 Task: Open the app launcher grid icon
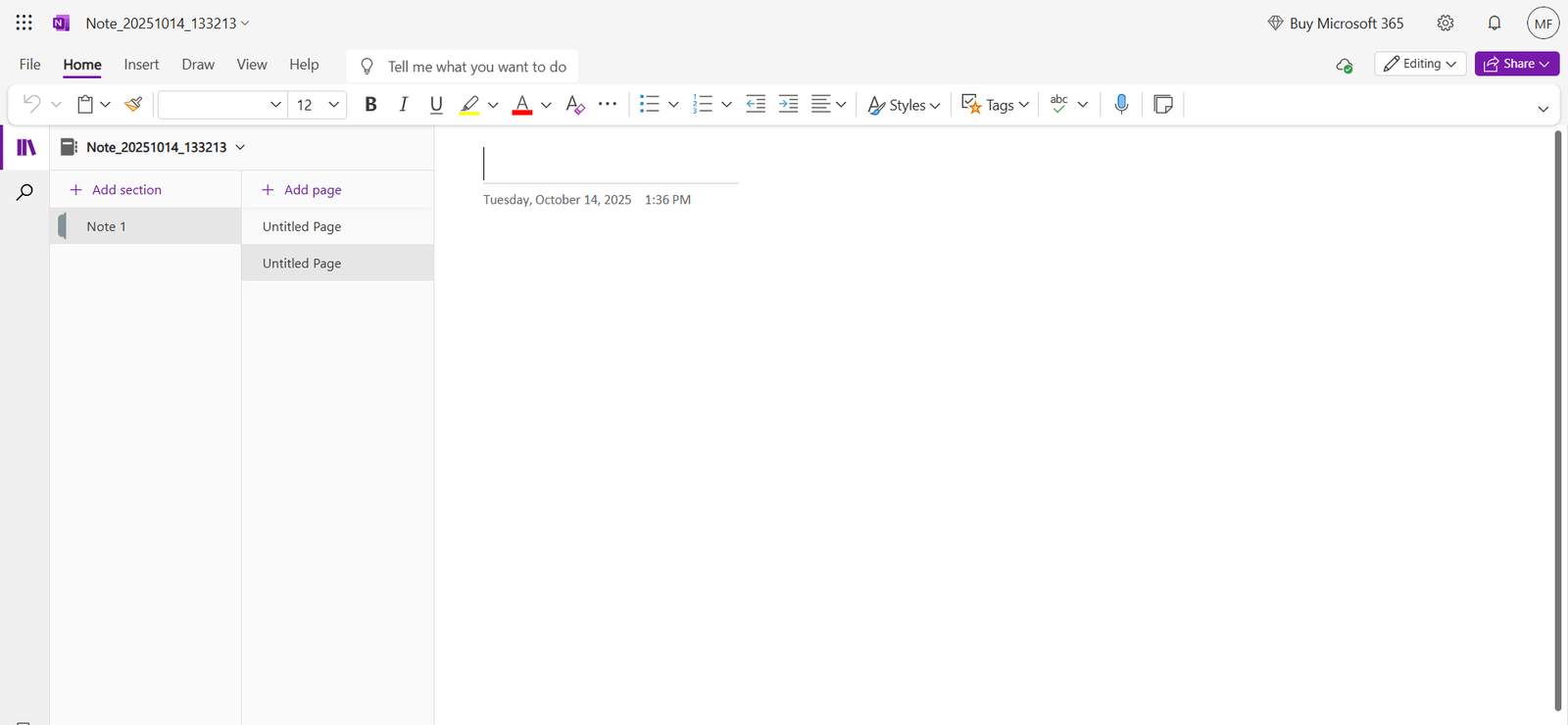coord(24,24)
